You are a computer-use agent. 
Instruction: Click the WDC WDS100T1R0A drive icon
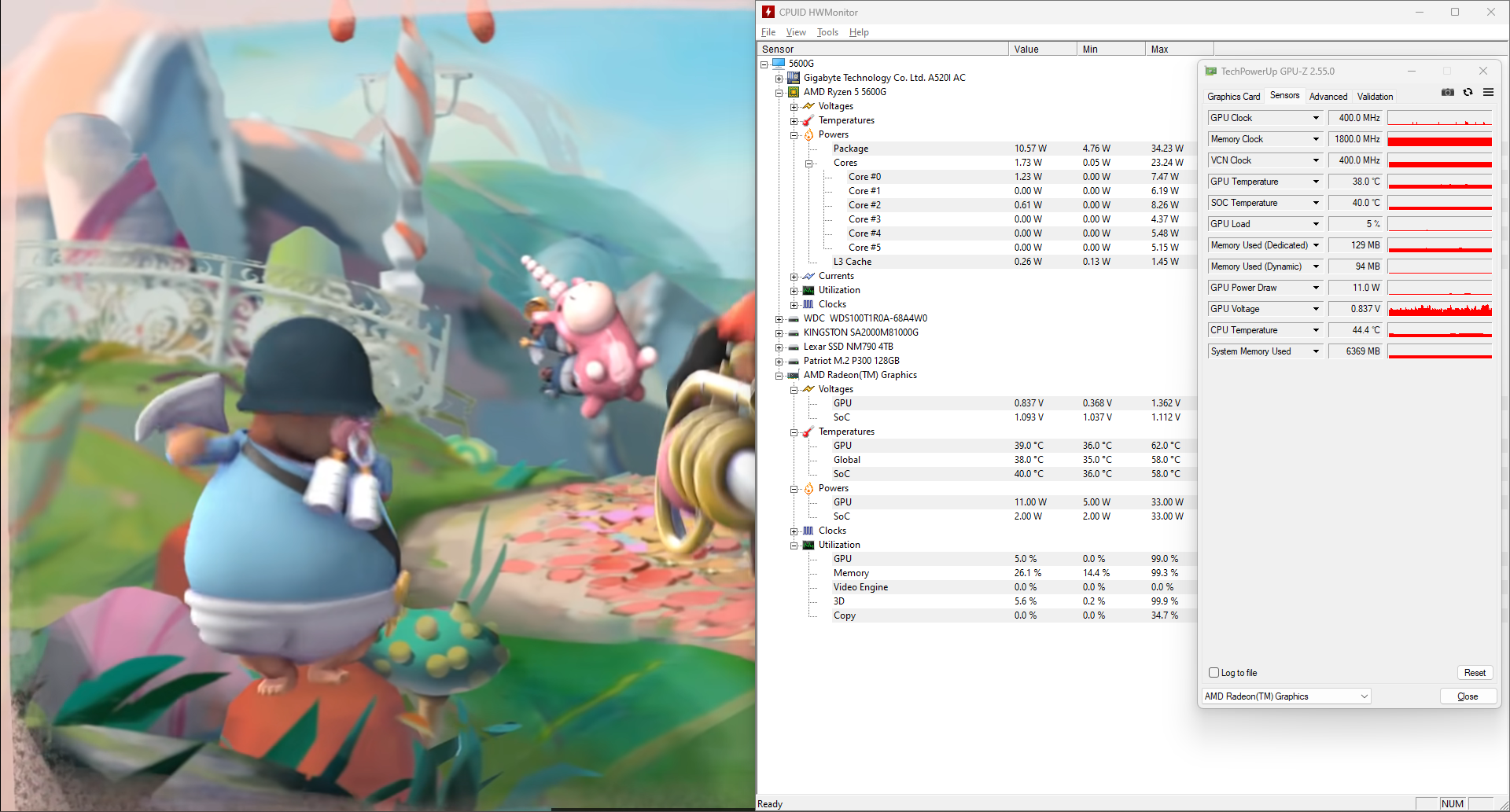click(x=794, y=318)
